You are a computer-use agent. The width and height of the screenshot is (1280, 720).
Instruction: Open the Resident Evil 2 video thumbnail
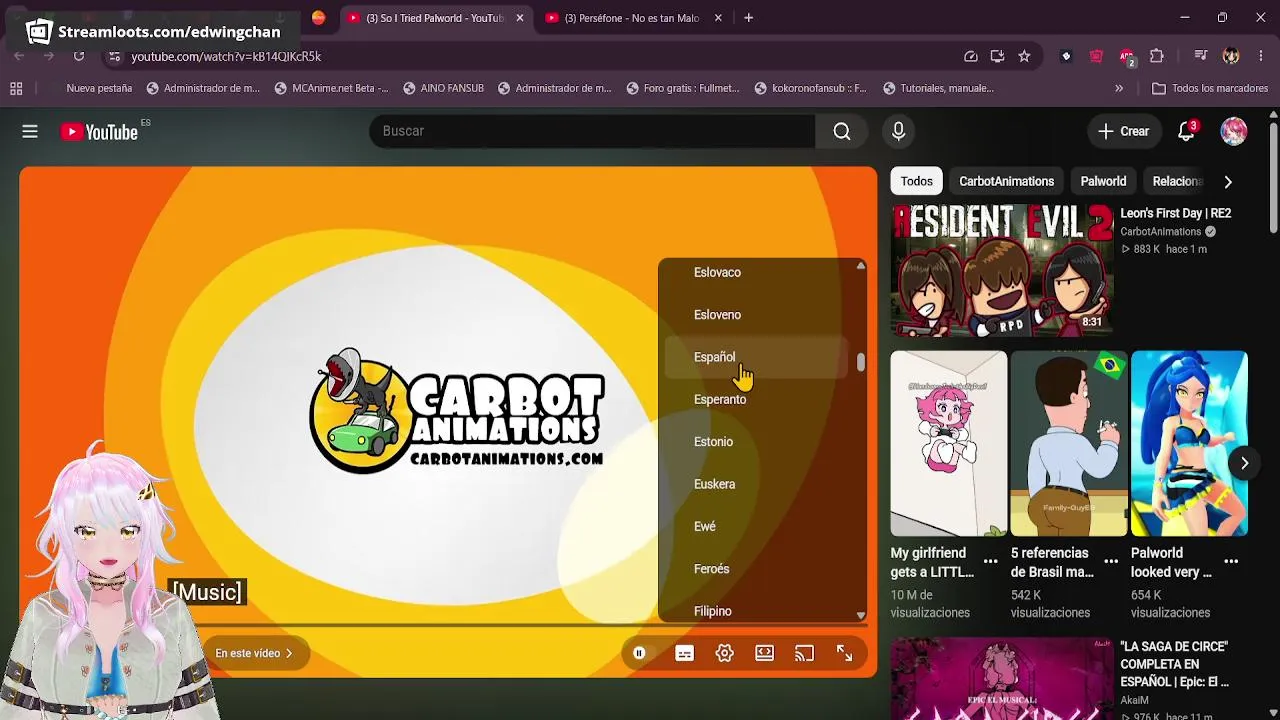1001,270
